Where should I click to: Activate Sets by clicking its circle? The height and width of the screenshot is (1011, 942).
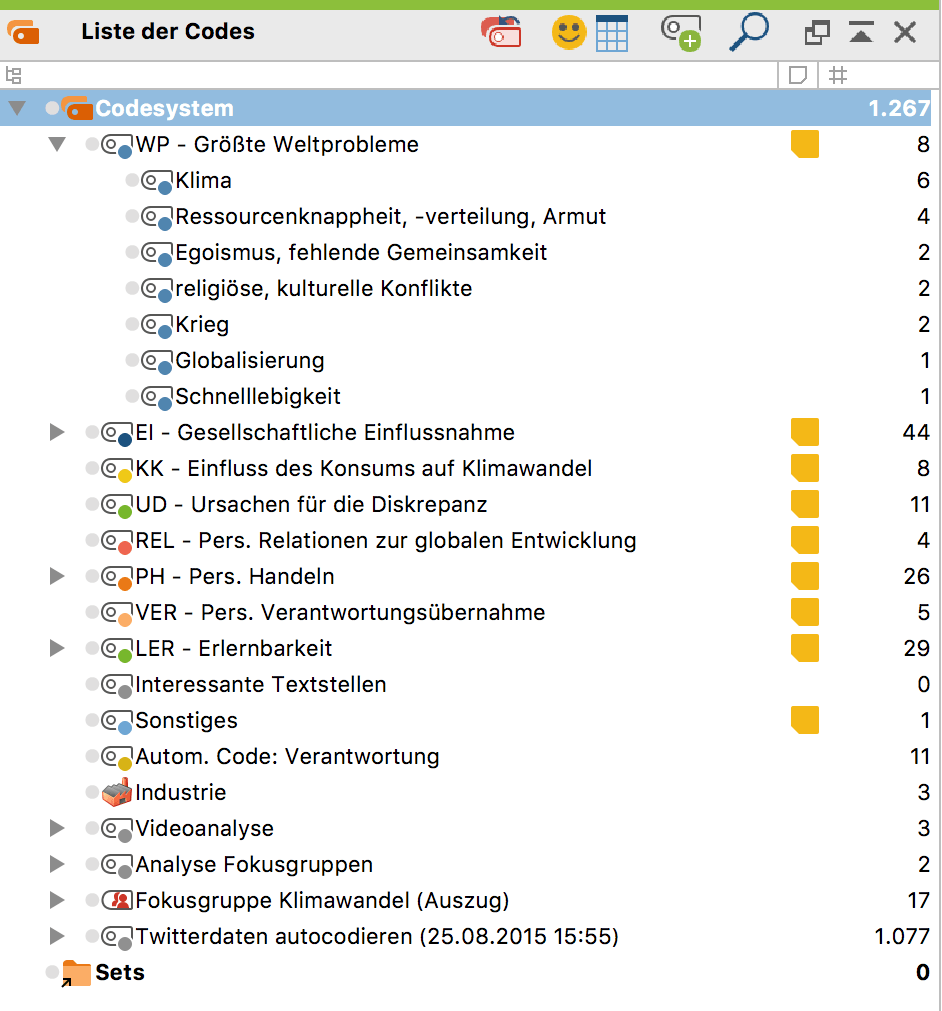pos(51,972)
